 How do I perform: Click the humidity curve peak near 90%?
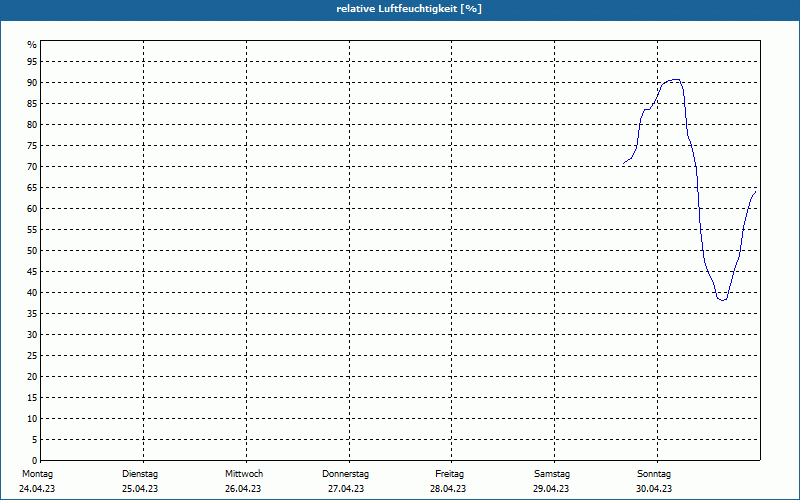[675, 80]
